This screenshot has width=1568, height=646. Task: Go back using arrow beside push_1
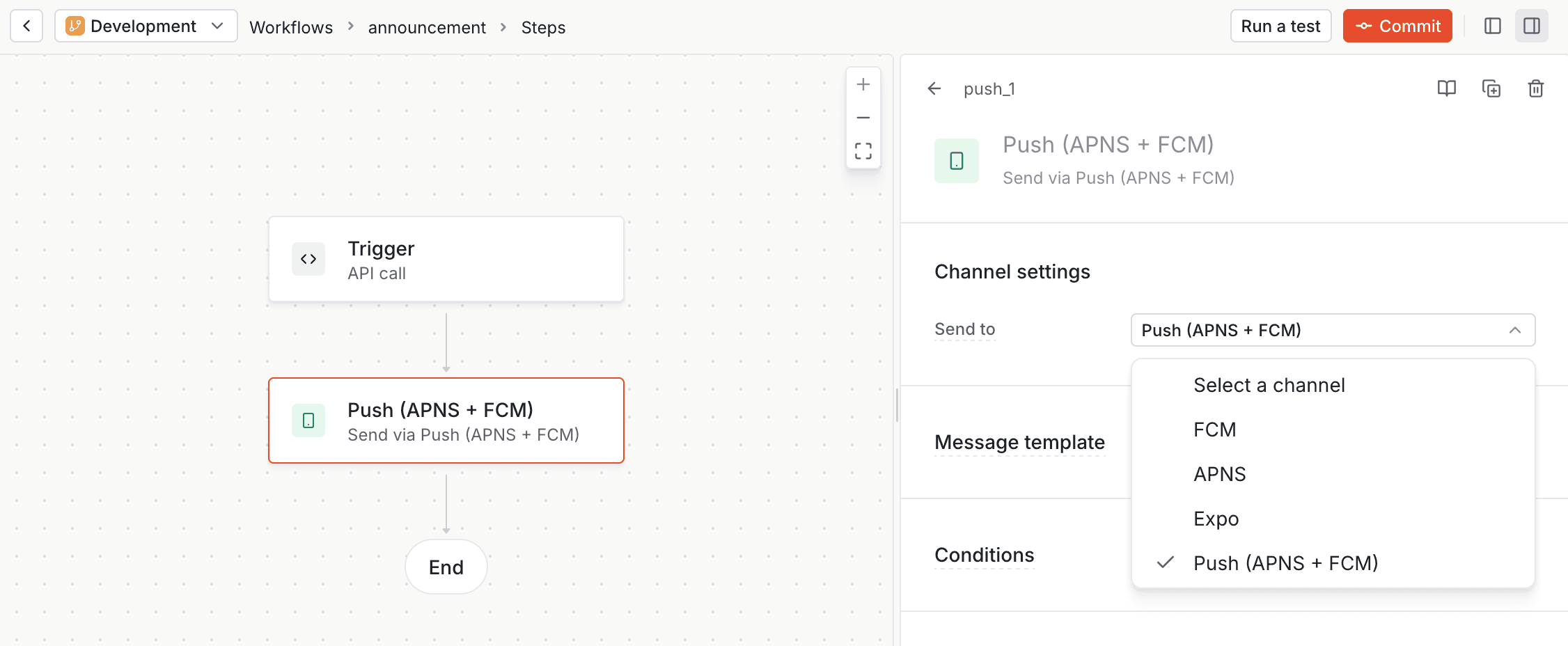(934, 88)
